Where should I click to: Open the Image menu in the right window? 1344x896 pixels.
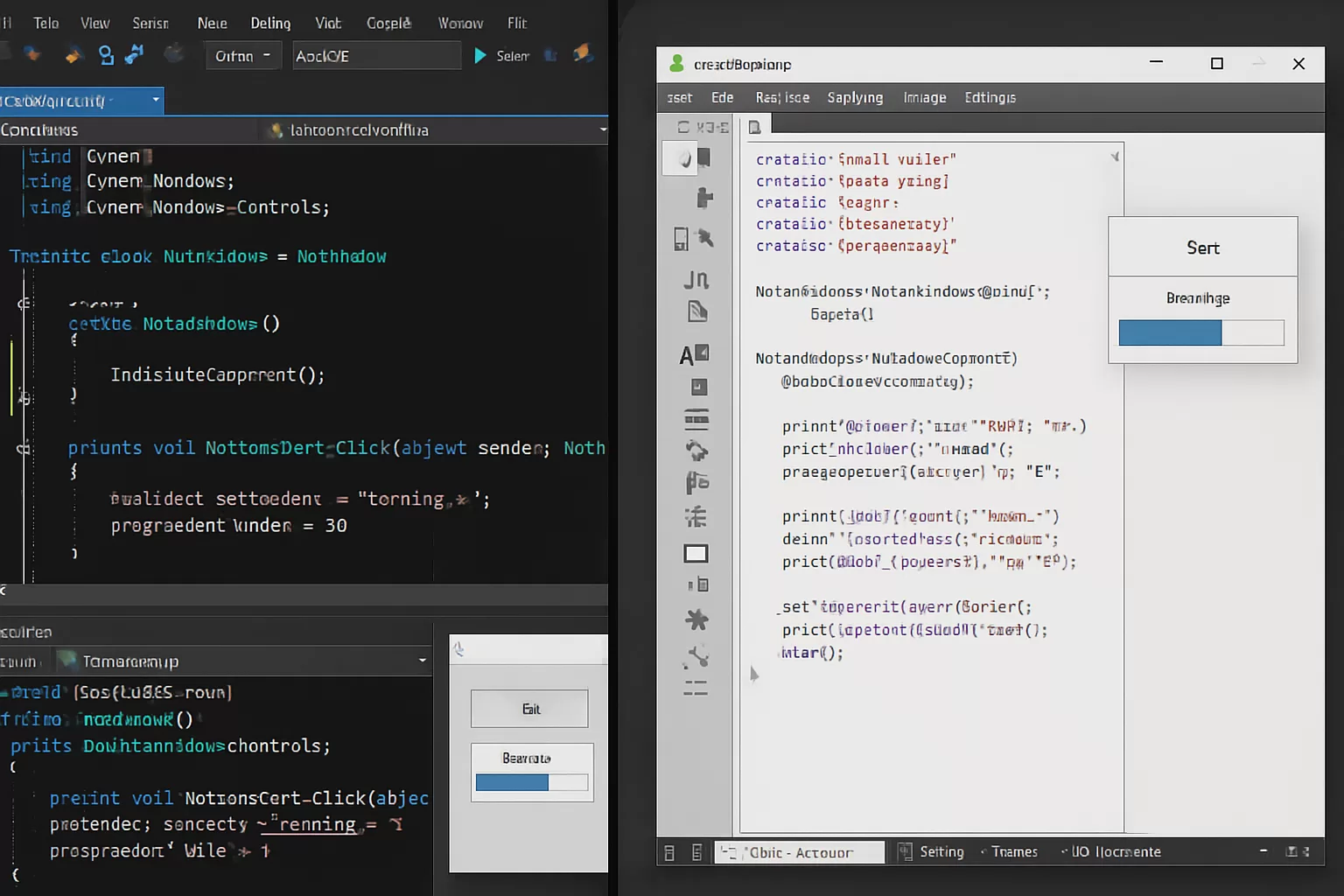pos(925,97)
